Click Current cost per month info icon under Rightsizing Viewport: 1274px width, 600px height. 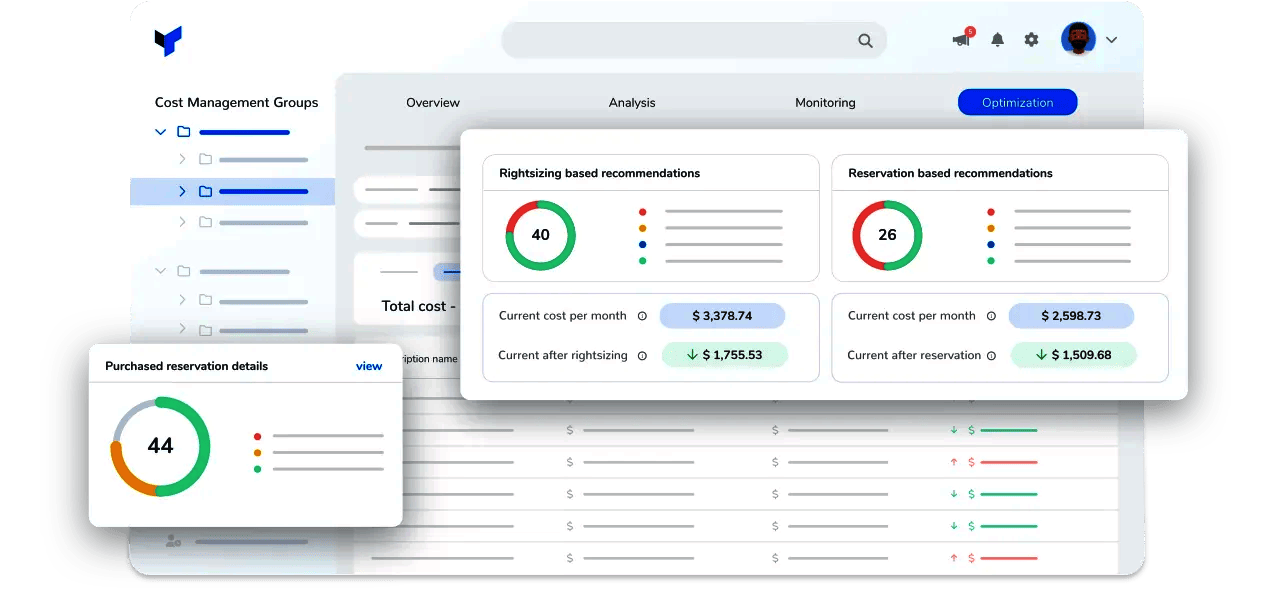click(x=642, y=316)
